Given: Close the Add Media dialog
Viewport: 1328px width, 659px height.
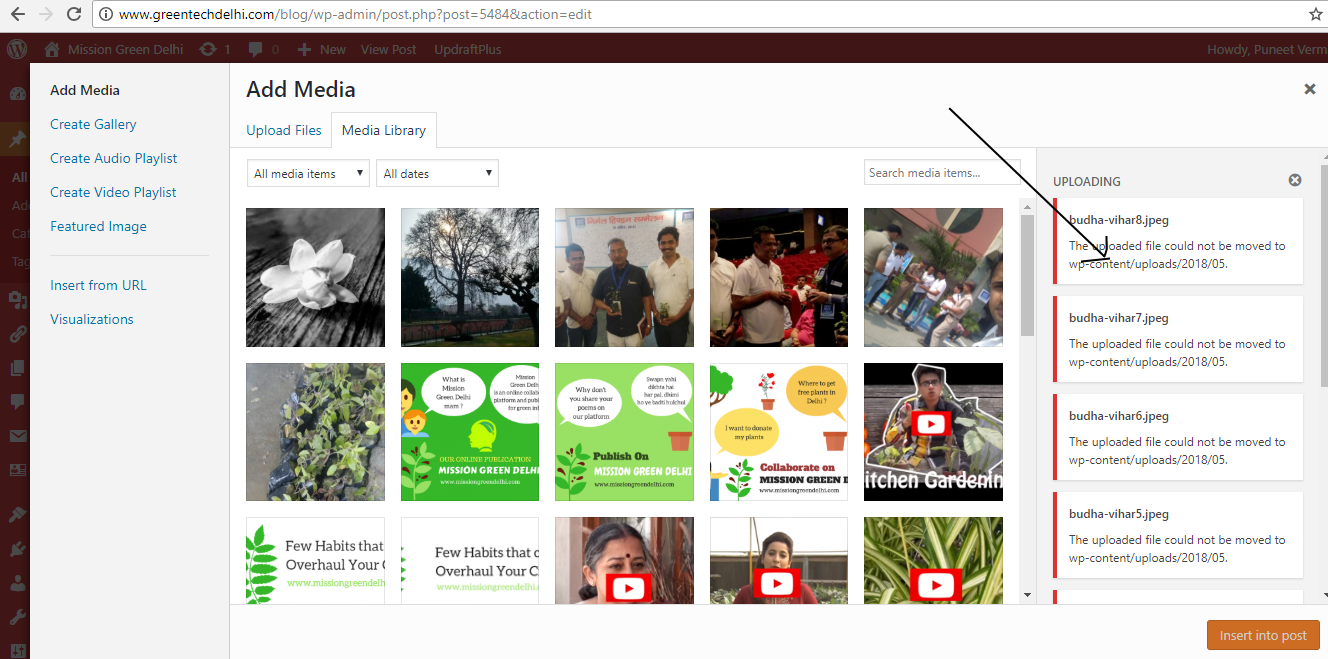Looking at the screenshot, I should tap(1309, 89).
